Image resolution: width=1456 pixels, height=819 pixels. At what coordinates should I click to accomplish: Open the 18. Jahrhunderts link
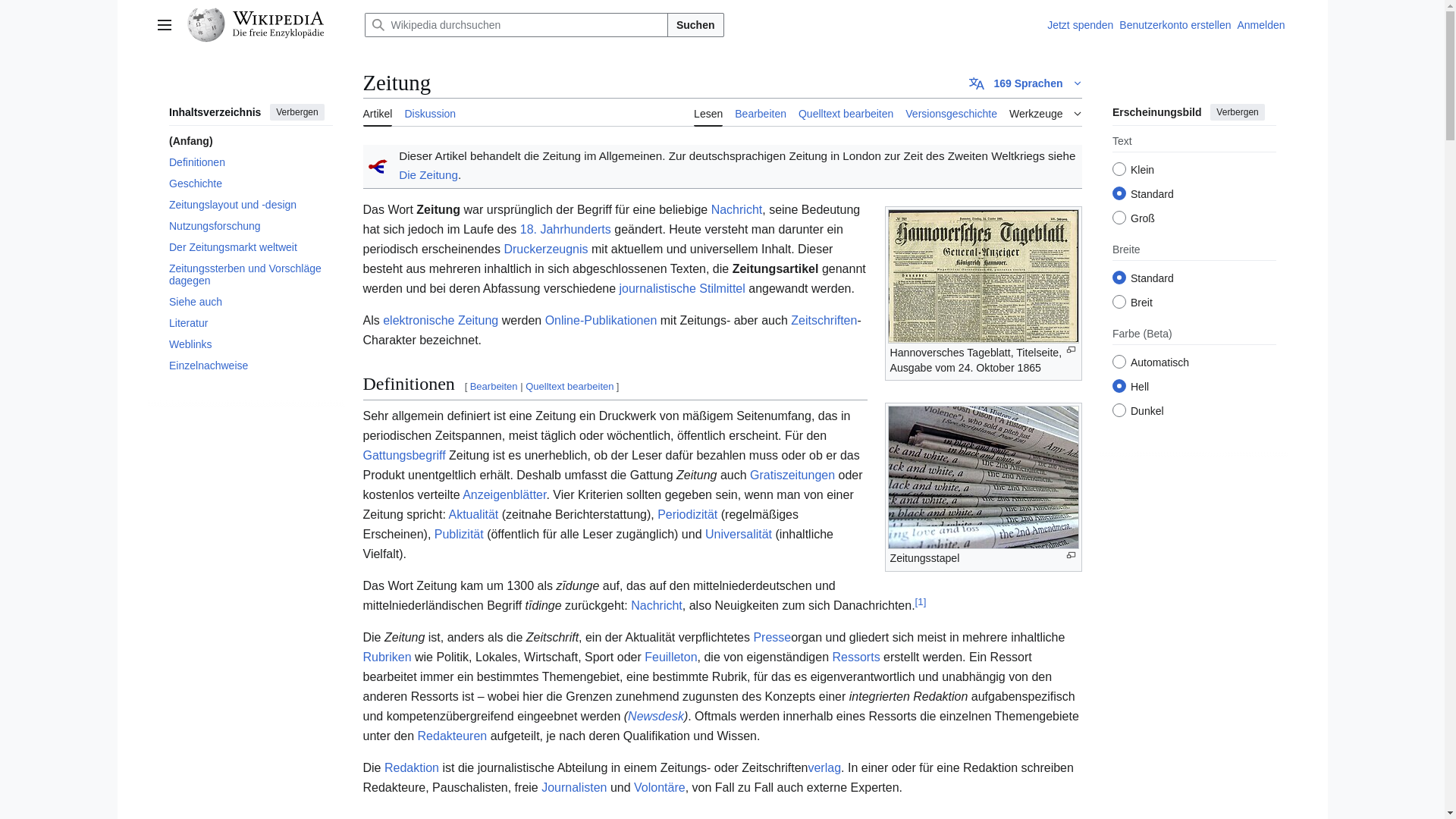coord(566,230)
